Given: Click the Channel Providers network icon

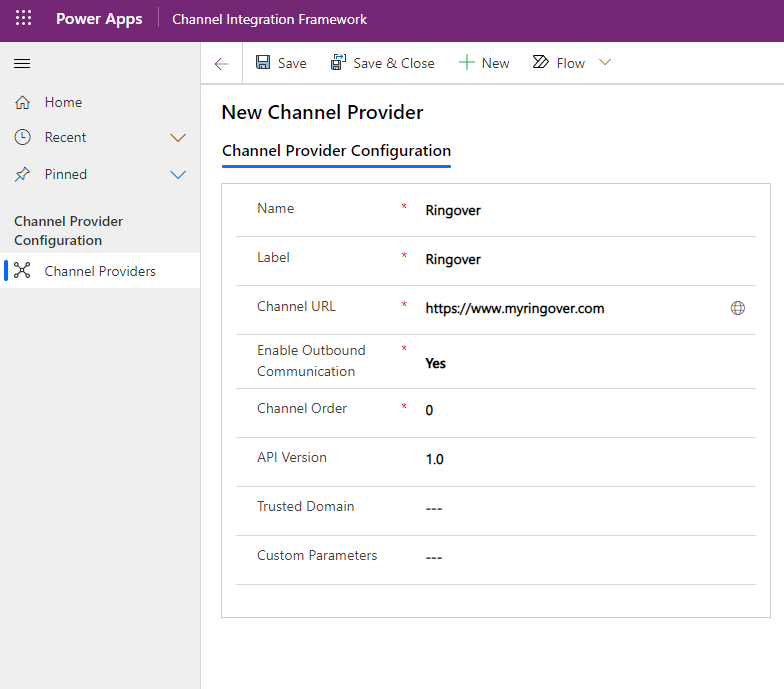Looking at the screenshot, I should pyautogui.click(x=22, y=270).
